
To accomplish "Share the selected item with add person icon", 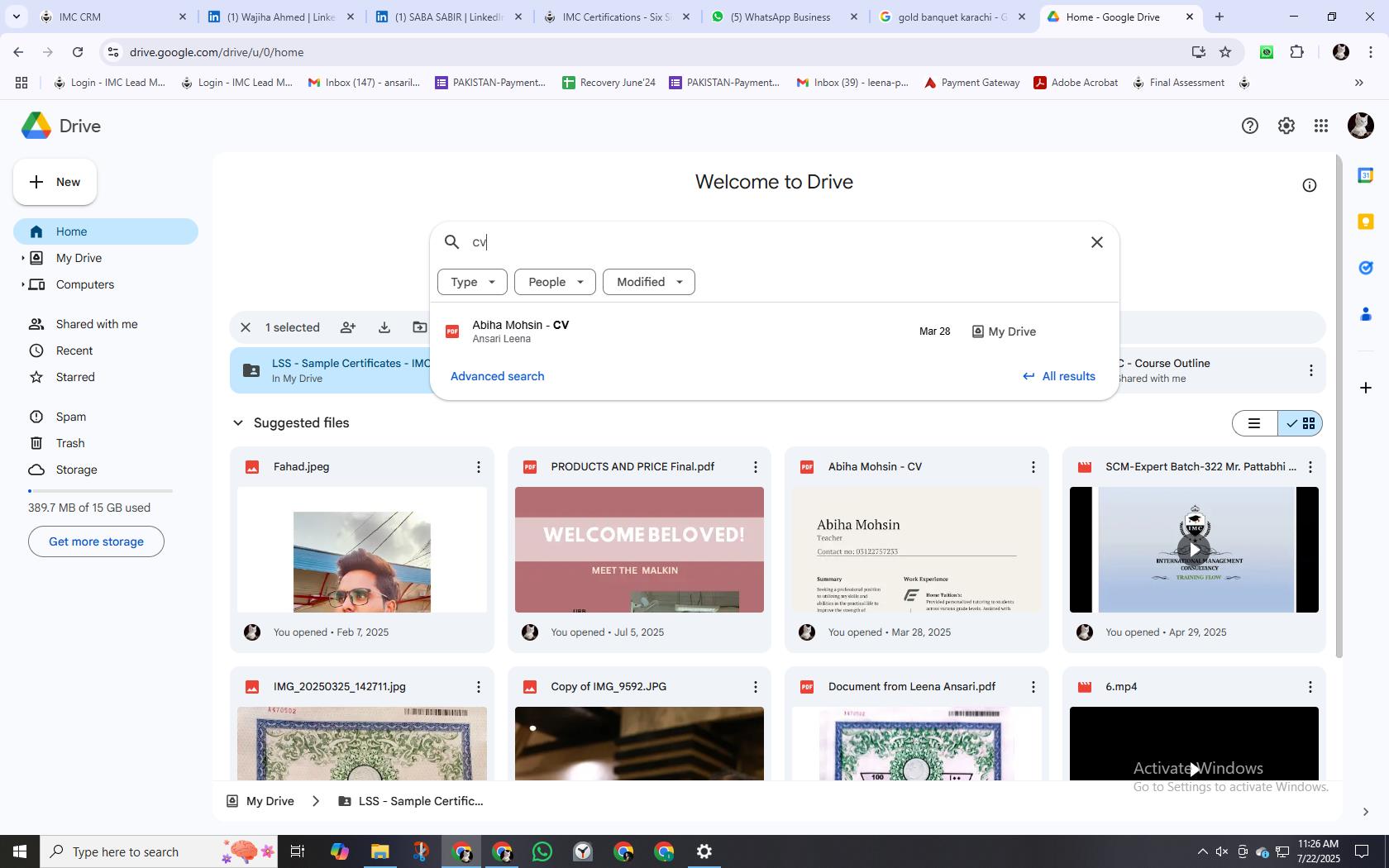I will [x=348, y=327].
